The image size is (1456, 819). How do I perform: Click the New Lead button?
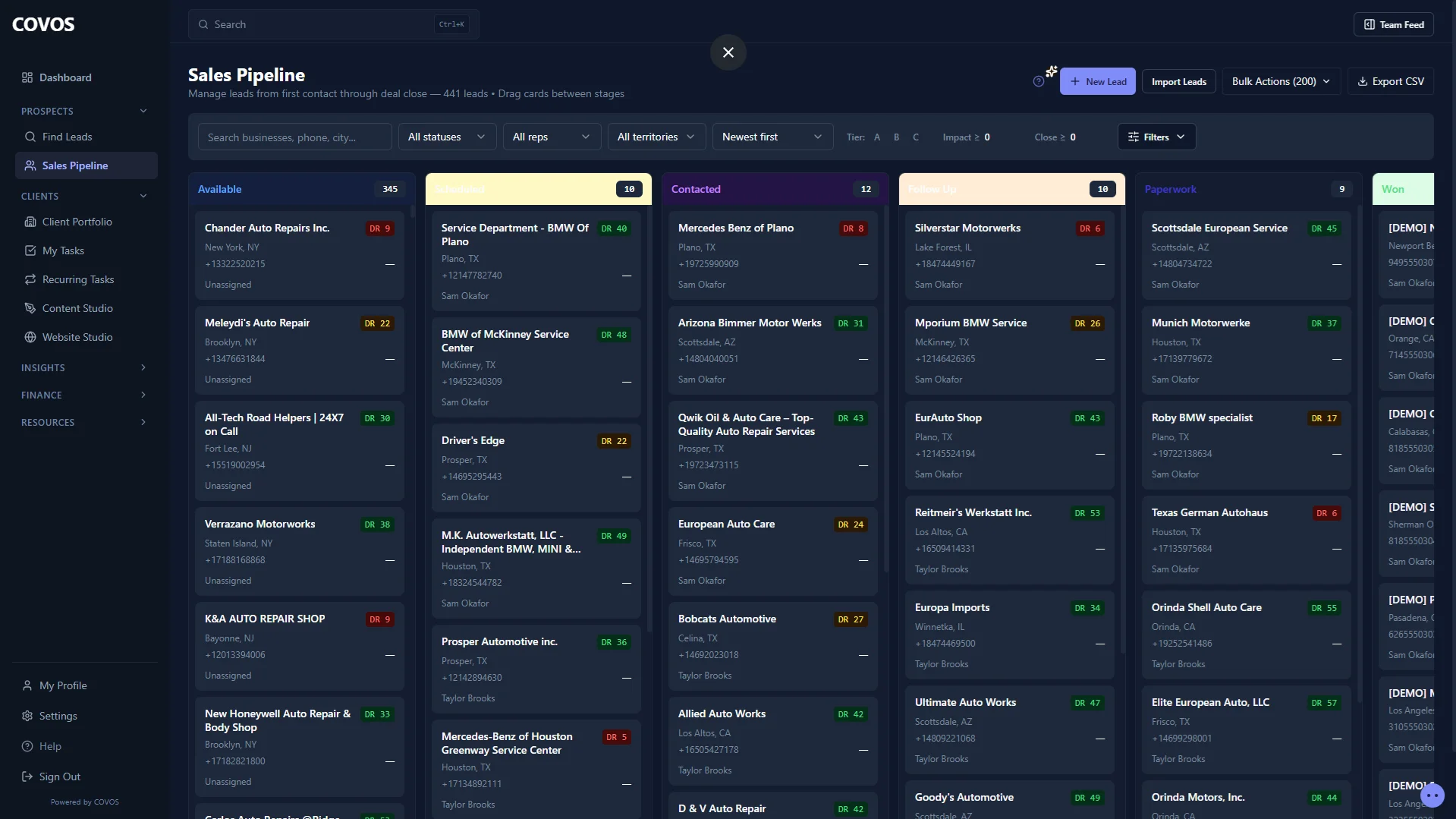click(1098, 81)
